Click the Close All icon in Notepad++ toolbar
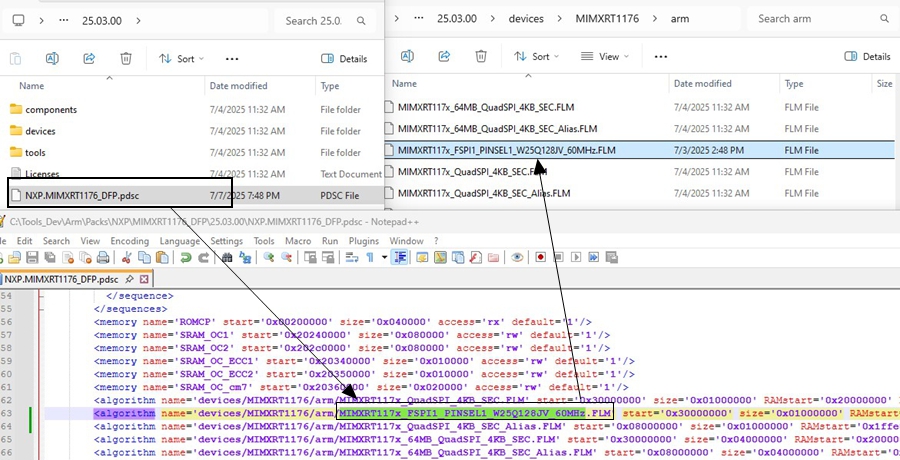900x460 pixels. [86, 257]
